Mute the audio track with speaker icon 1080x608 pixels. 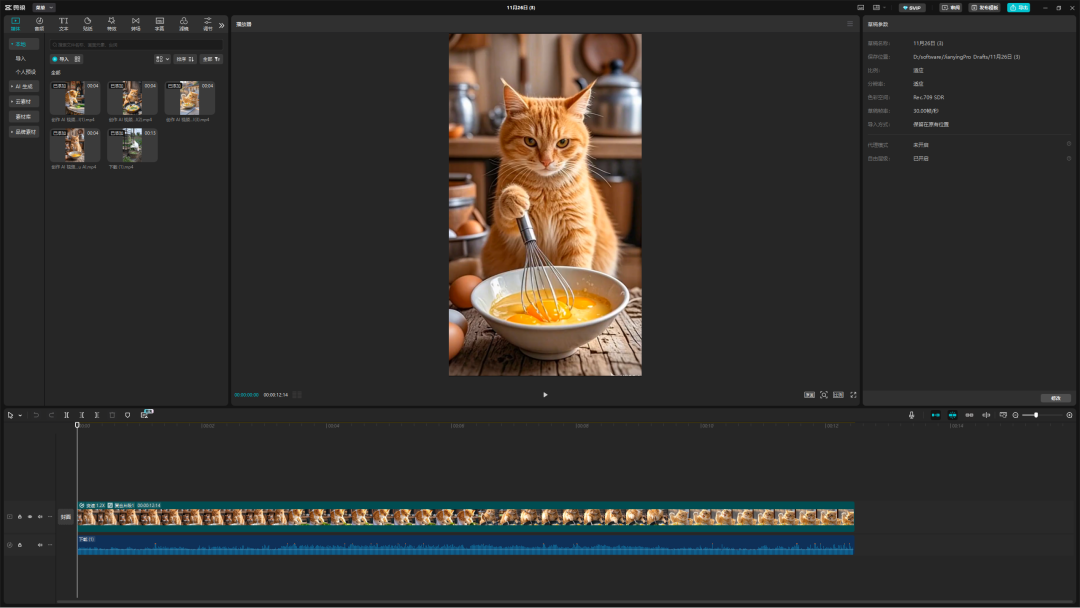coord(40,545)
